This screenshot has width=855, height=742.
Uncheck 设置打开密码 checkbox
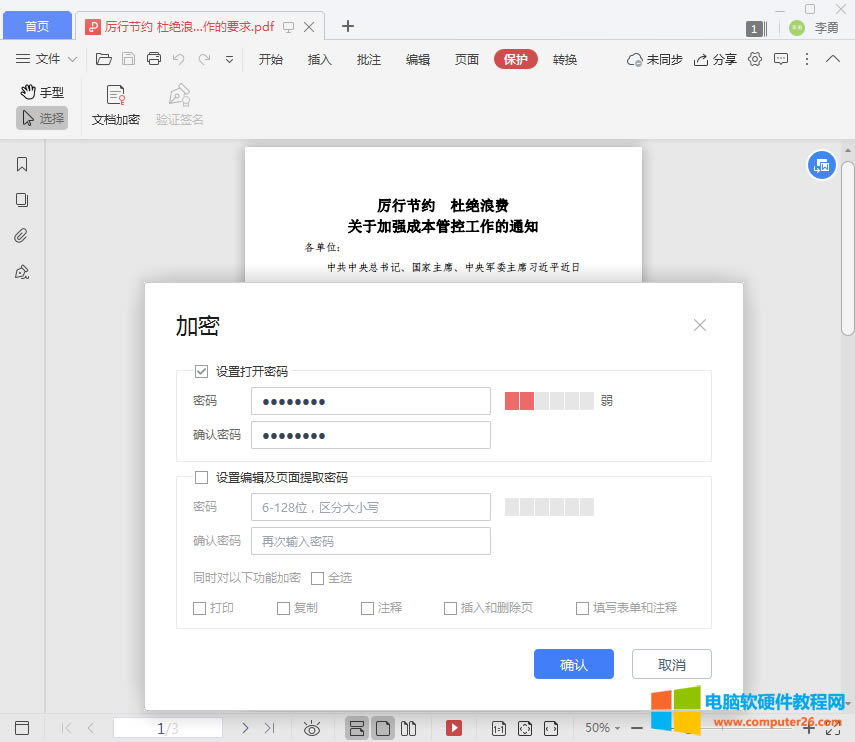point(201,371)
